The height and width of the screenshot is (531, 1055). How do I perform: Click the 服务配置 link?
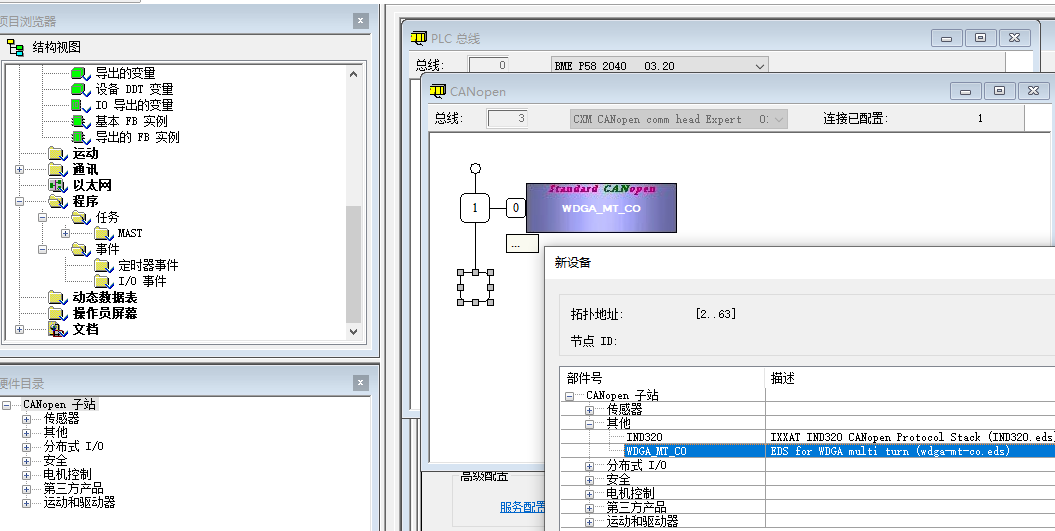522,507
